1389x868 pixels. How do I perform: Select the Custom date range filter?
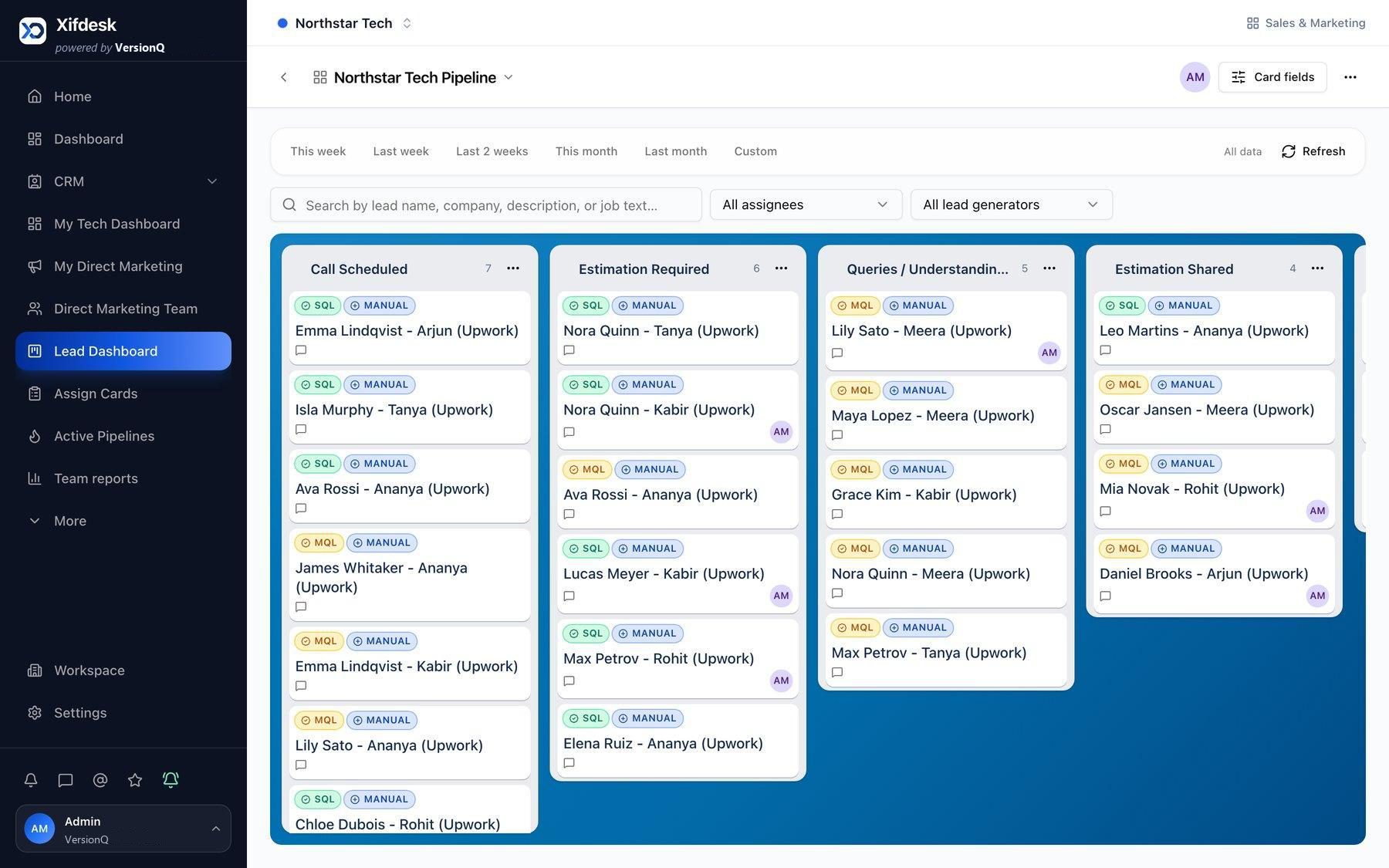click(755, 151)
